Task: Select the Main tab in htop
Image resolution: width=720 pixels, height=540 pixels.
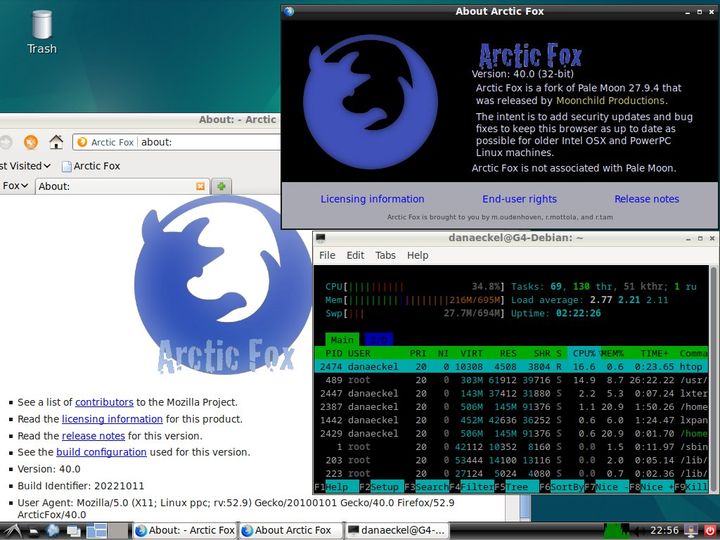Action: click(x=342, y=340)
